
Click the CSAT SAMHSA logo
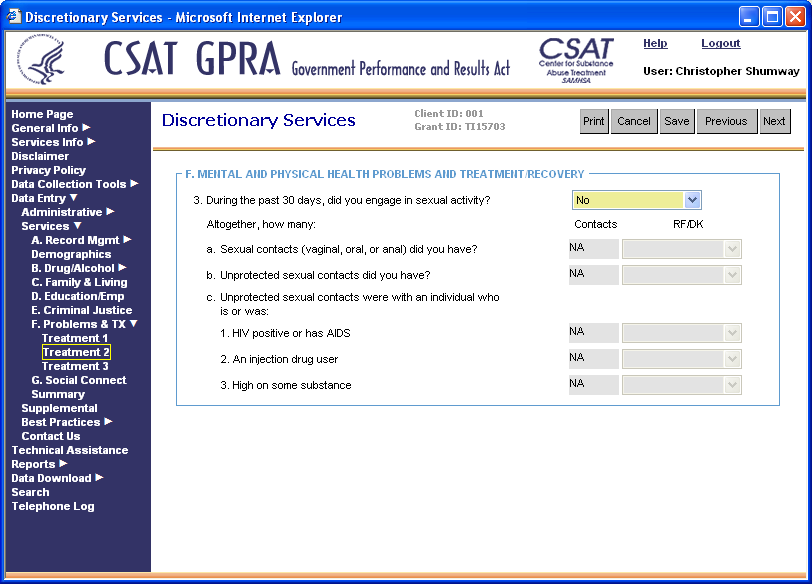576,61
